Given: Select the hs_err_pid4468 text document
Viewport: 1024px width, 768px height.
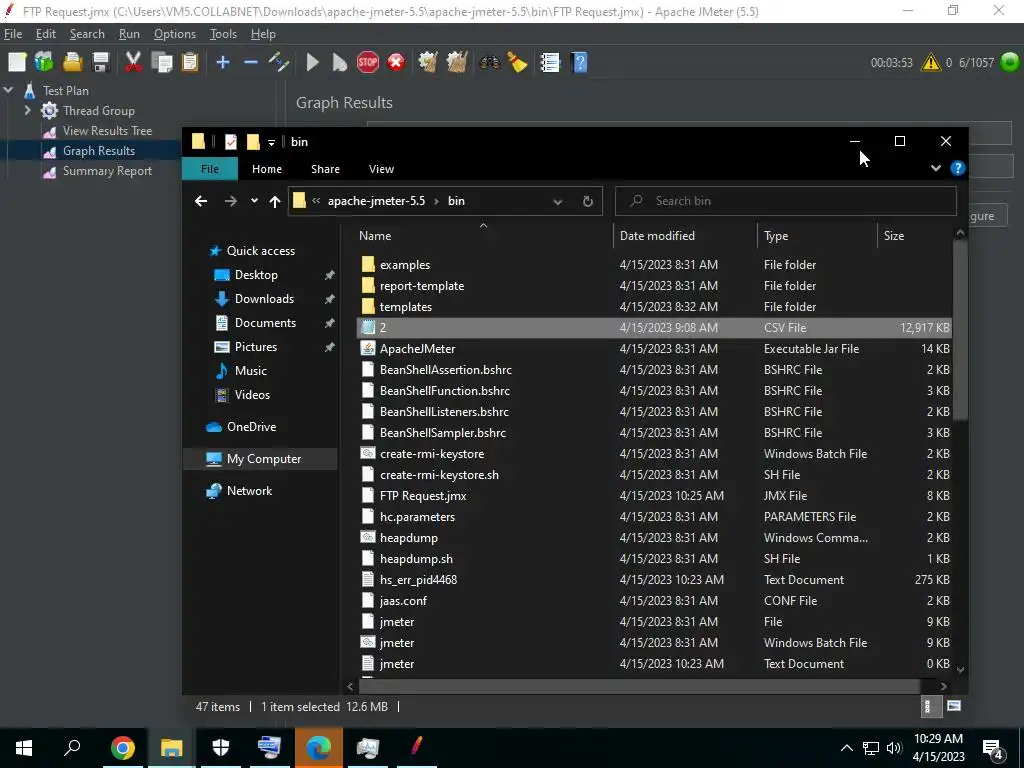Looking at the screenshot, I should 654,580.
